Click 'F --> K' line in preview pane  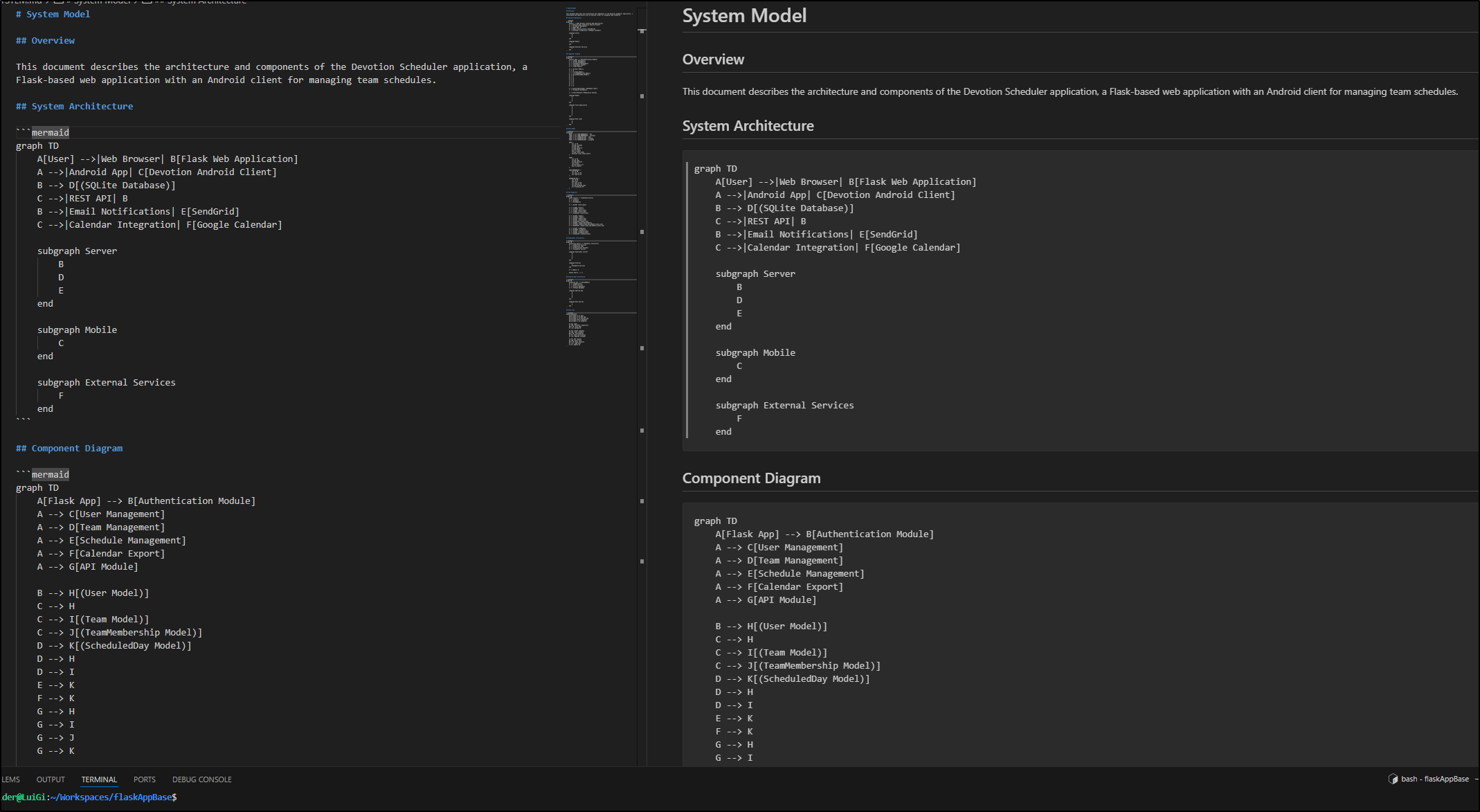pos(734,731)
